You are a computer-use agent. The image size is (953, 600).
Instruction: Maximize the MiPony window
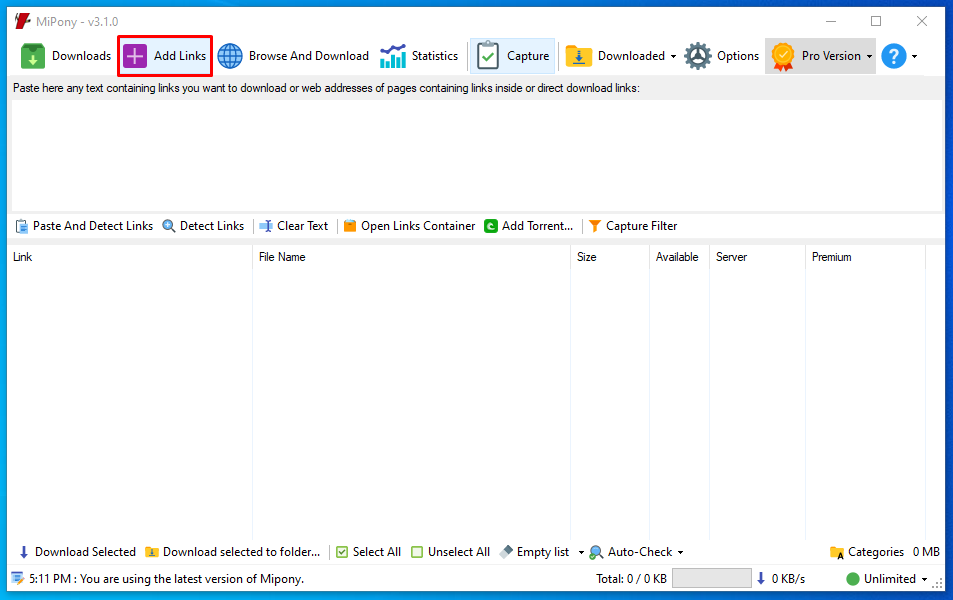[876, 21]
